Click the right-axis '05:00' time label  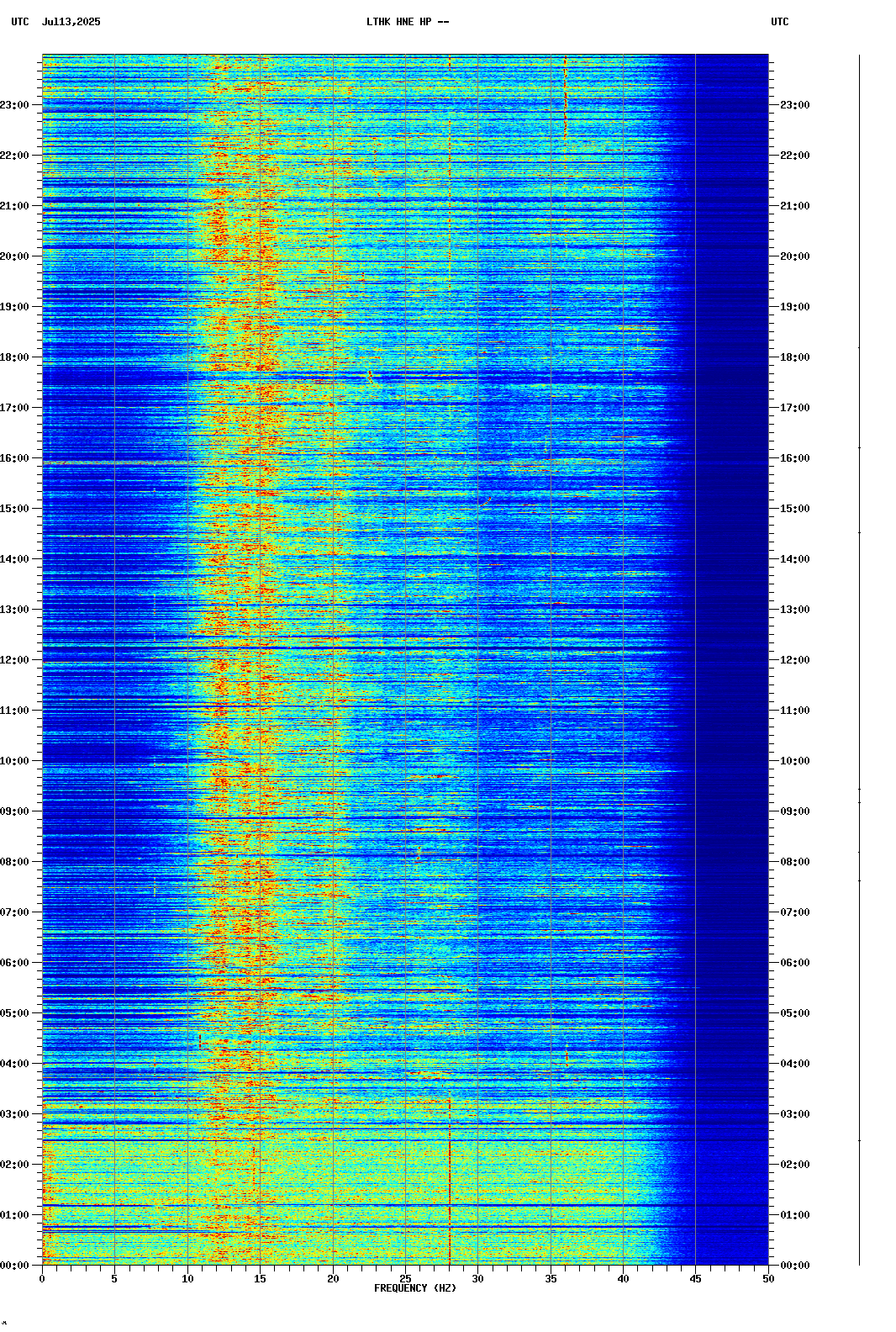click(x=795, y=1013)
